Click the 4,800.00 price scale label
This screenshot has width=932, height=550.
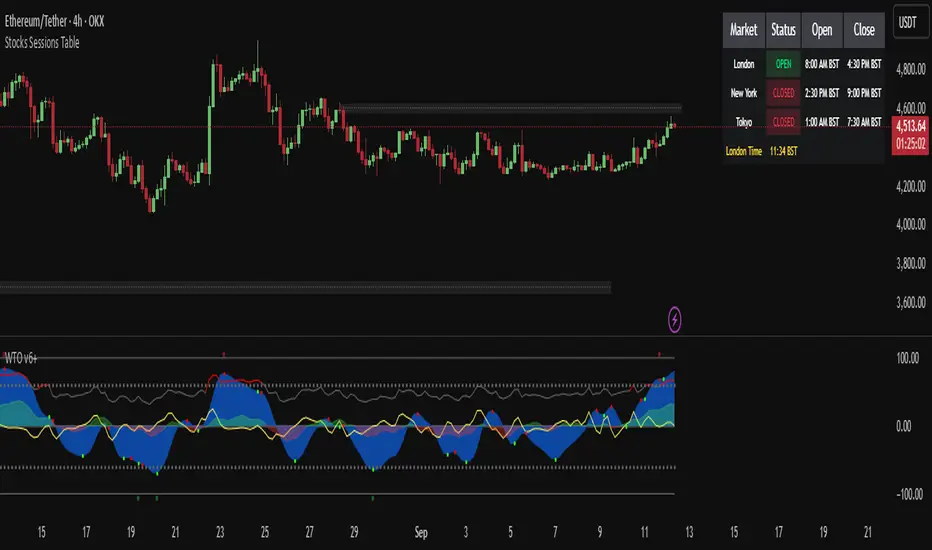[911, 69]
